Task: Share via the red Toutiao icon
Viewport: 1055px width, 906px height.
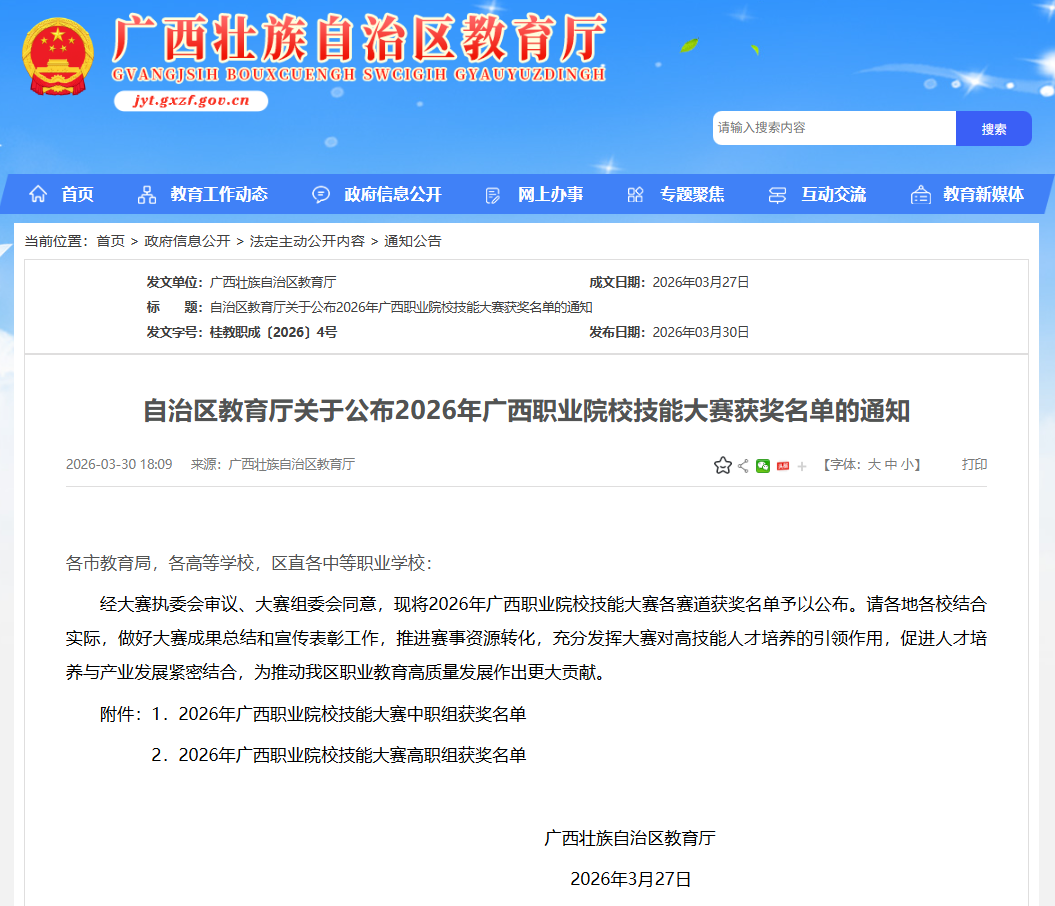Action: tap(783, 465)
